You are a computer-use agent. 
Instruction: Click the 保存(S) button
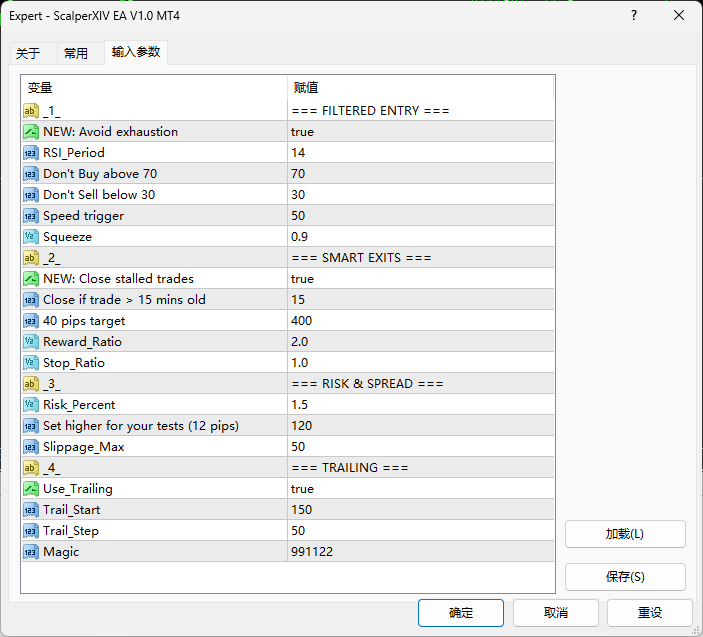pos(625,577)
